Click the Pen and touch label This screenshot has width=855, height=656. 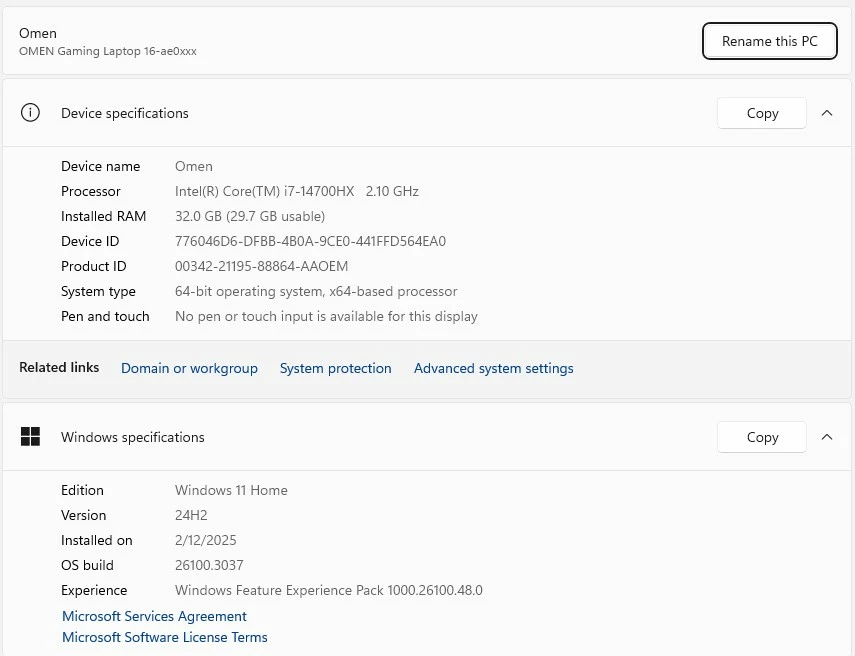(105, 316)
